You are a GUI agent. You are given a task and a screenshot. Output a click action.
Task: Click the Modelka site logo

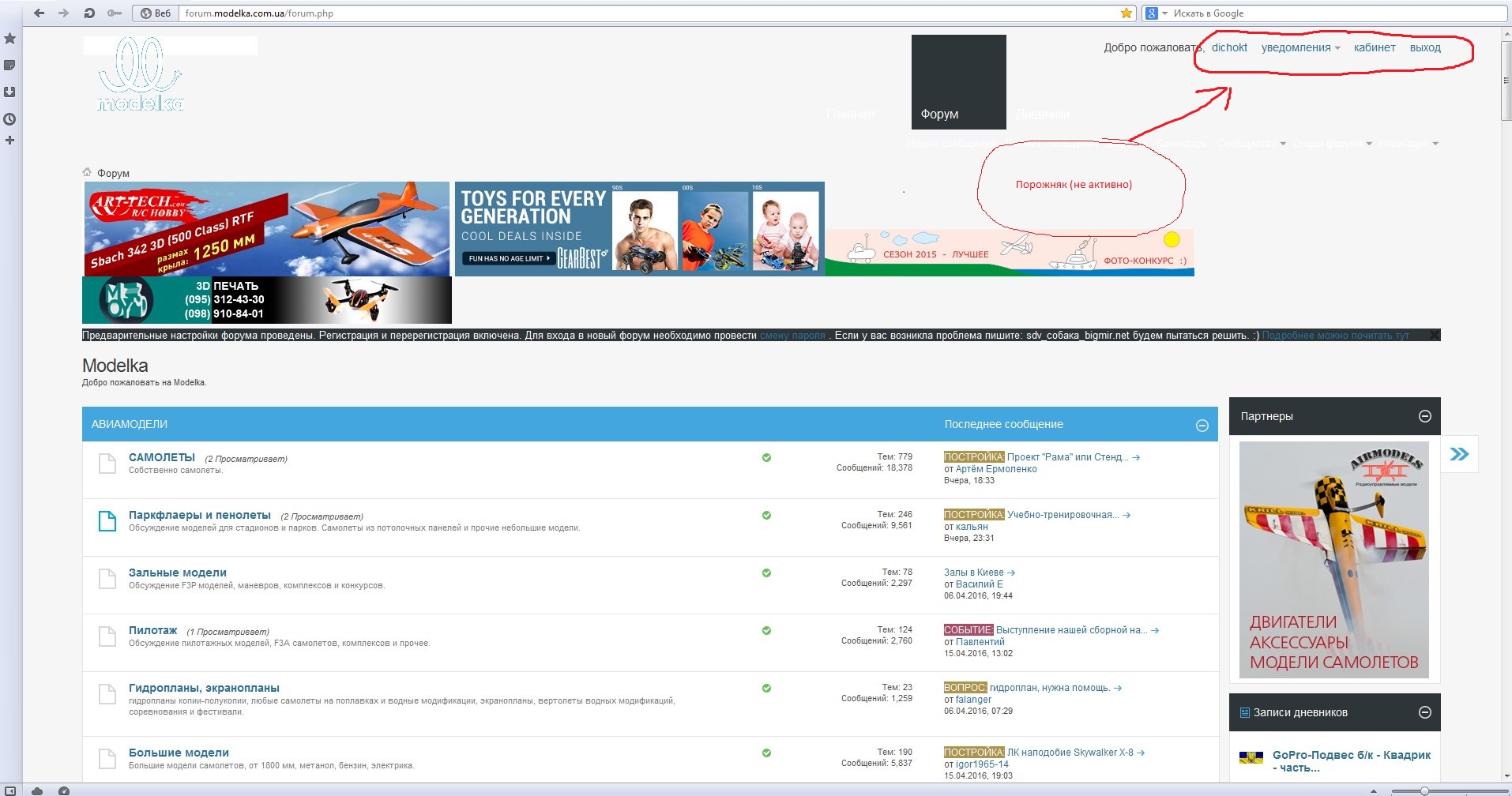pos(141,74)
